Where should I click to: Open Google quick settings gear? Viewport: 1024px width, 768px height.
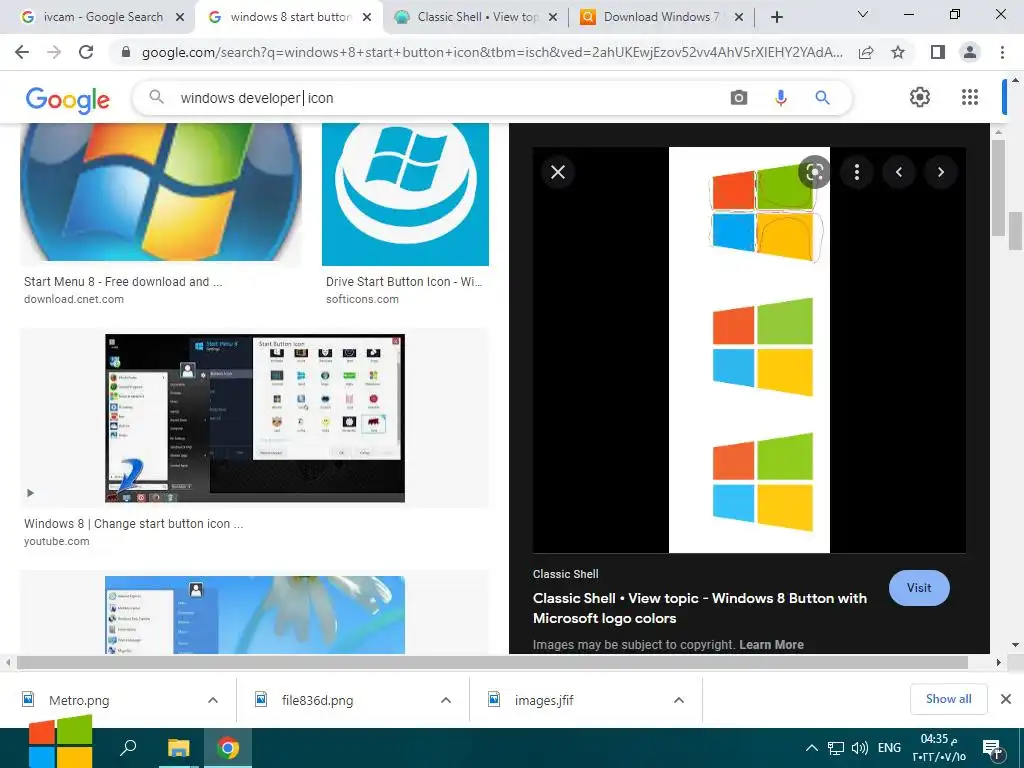coord(920,97)
